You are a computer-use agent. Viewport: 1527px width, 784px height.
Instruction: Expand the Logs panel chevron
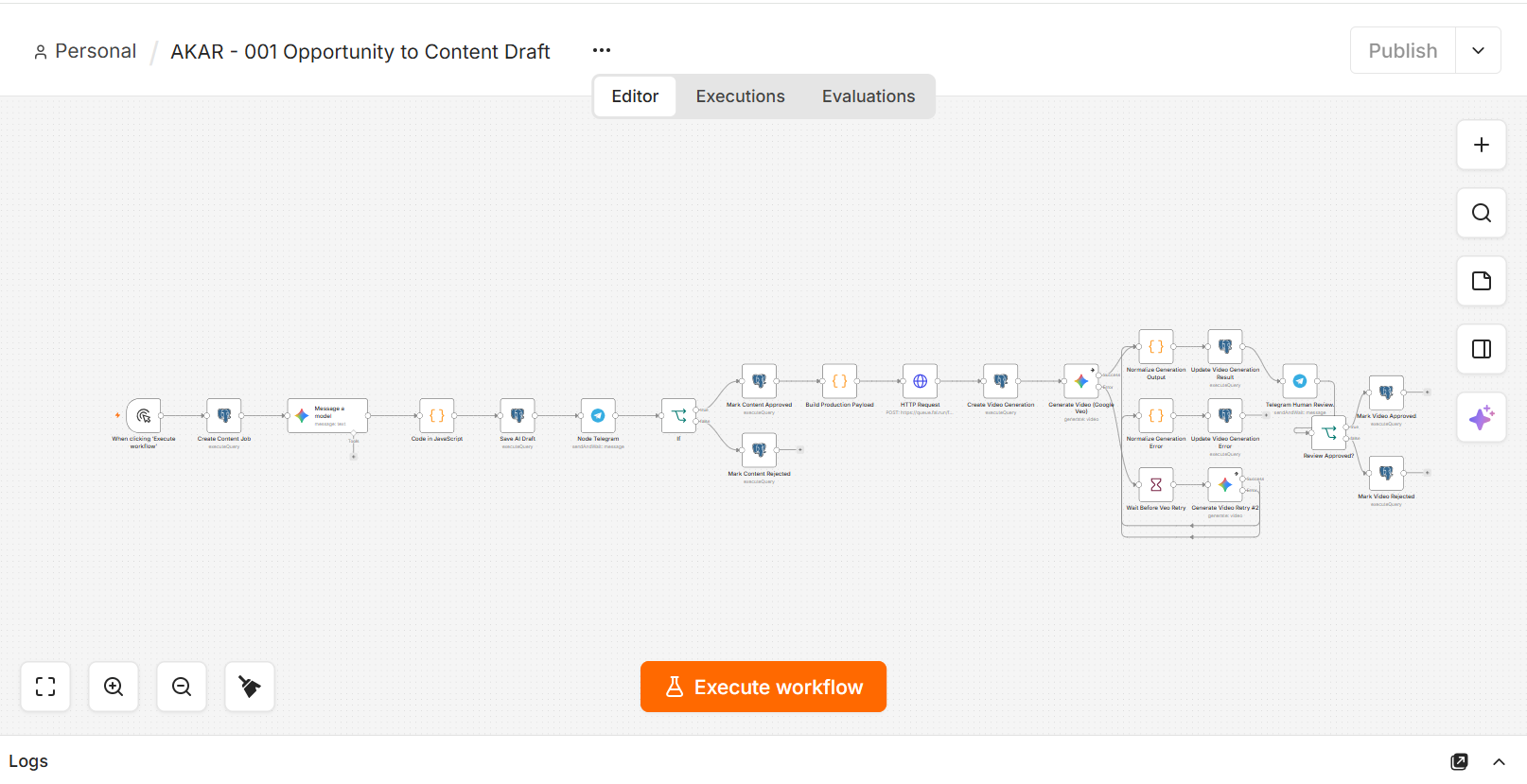(x=1499, y=761)
